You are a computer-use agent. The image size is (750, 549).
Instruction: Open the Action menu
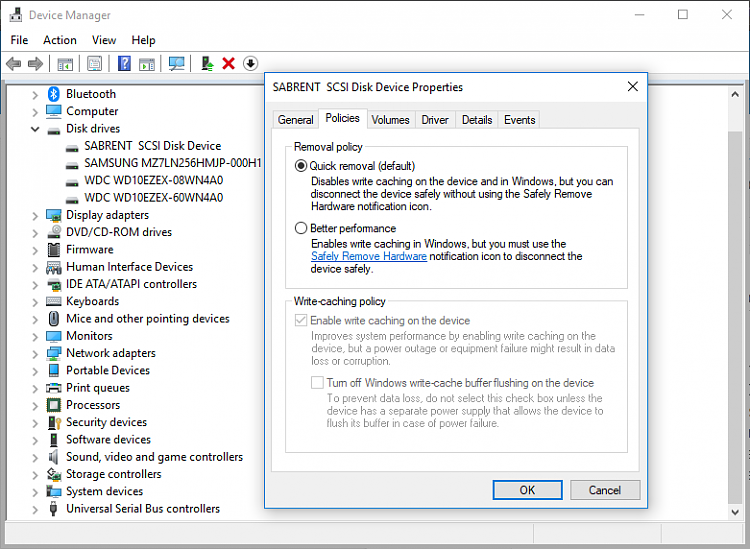pyautogui.click(x=60, y=40)
